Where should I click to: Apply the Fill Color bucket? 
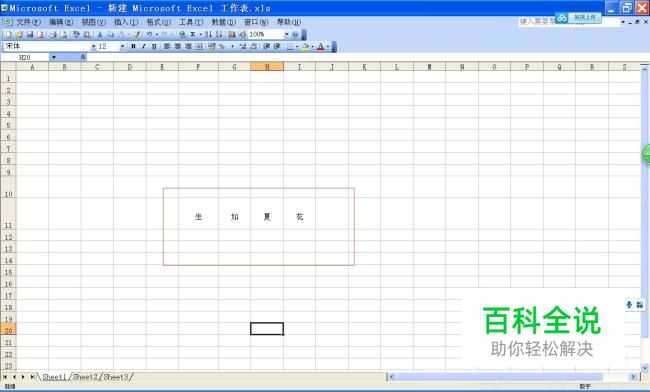[306, 46]
